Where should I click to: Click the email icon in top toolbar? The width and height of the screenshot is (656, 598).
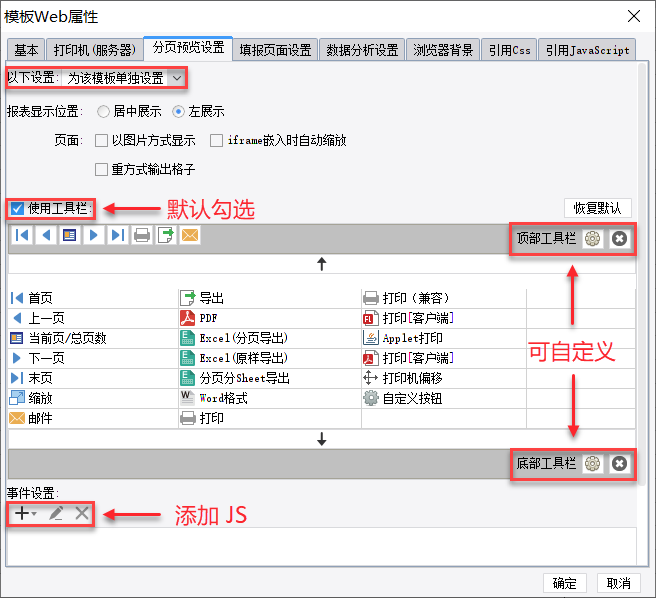pyautogui.click(x=190, y=235)
